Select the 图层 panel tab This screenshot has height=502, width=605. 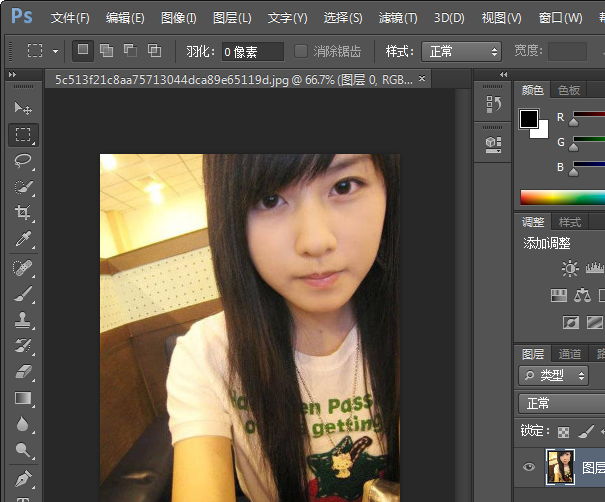coord(532,354)
